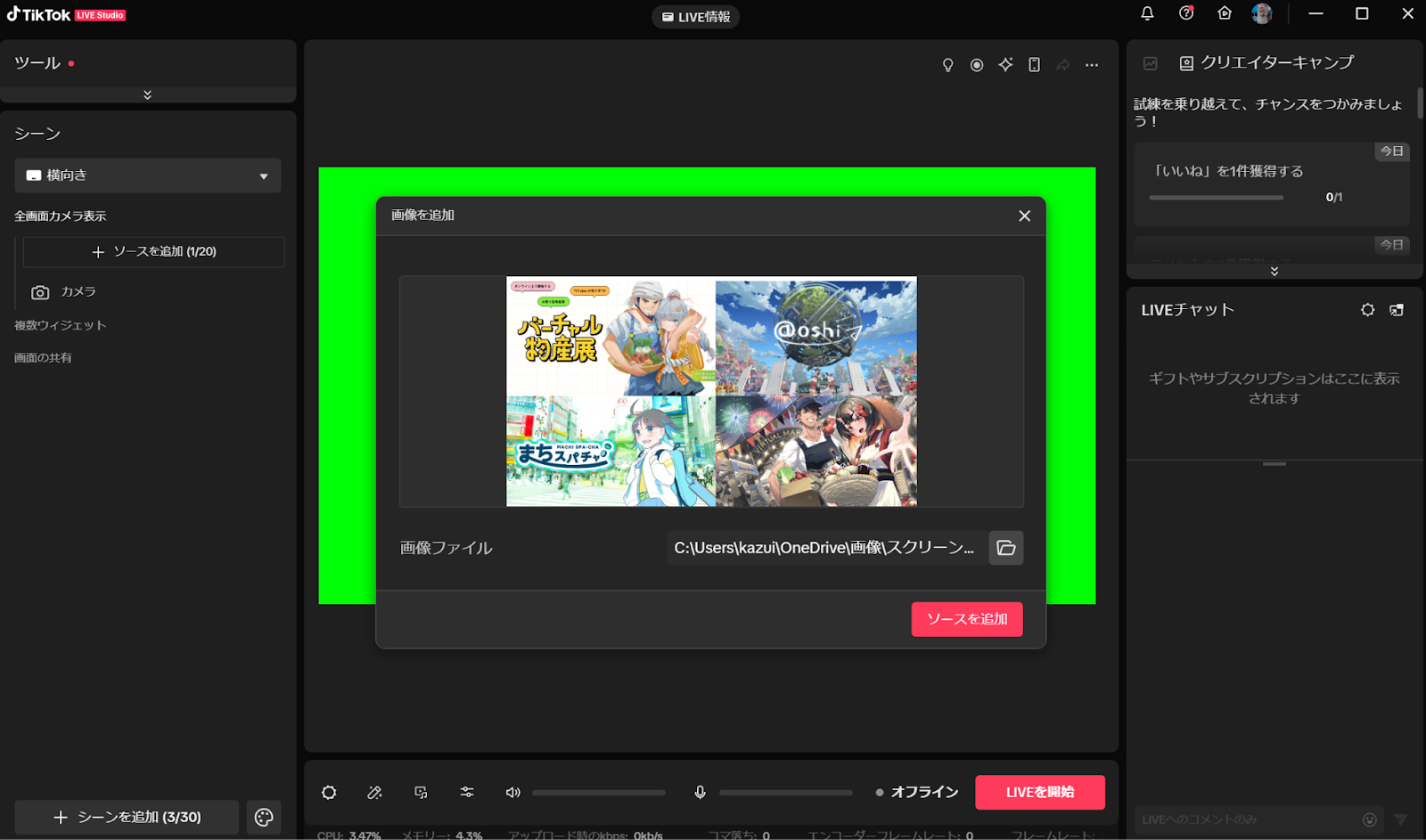Select 複数ウィジェット scene
The height and width of the screenshot is (840, 1426).
60,325
